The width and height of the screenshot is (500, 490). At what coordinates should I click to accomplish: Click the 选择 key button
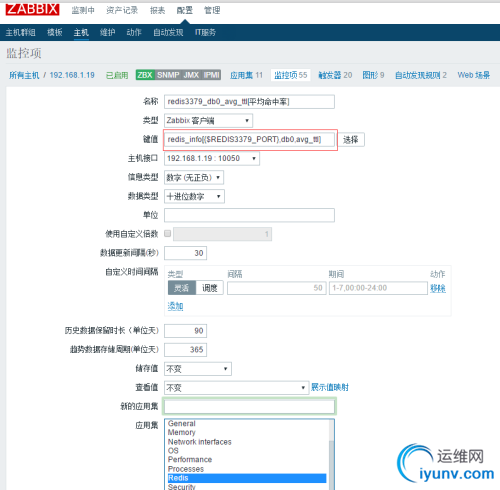point(351,139)
